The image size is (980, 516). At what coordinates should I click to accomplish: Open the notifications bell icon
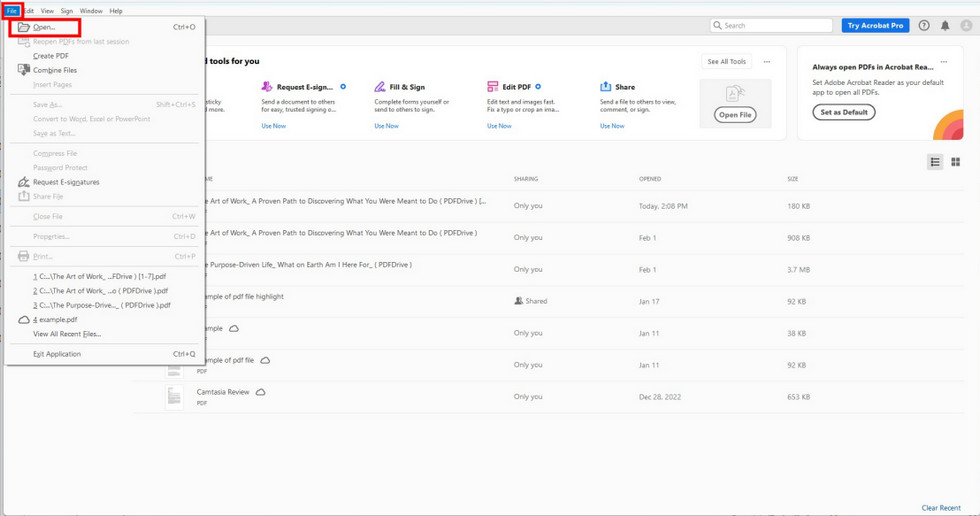click(945, 25)
